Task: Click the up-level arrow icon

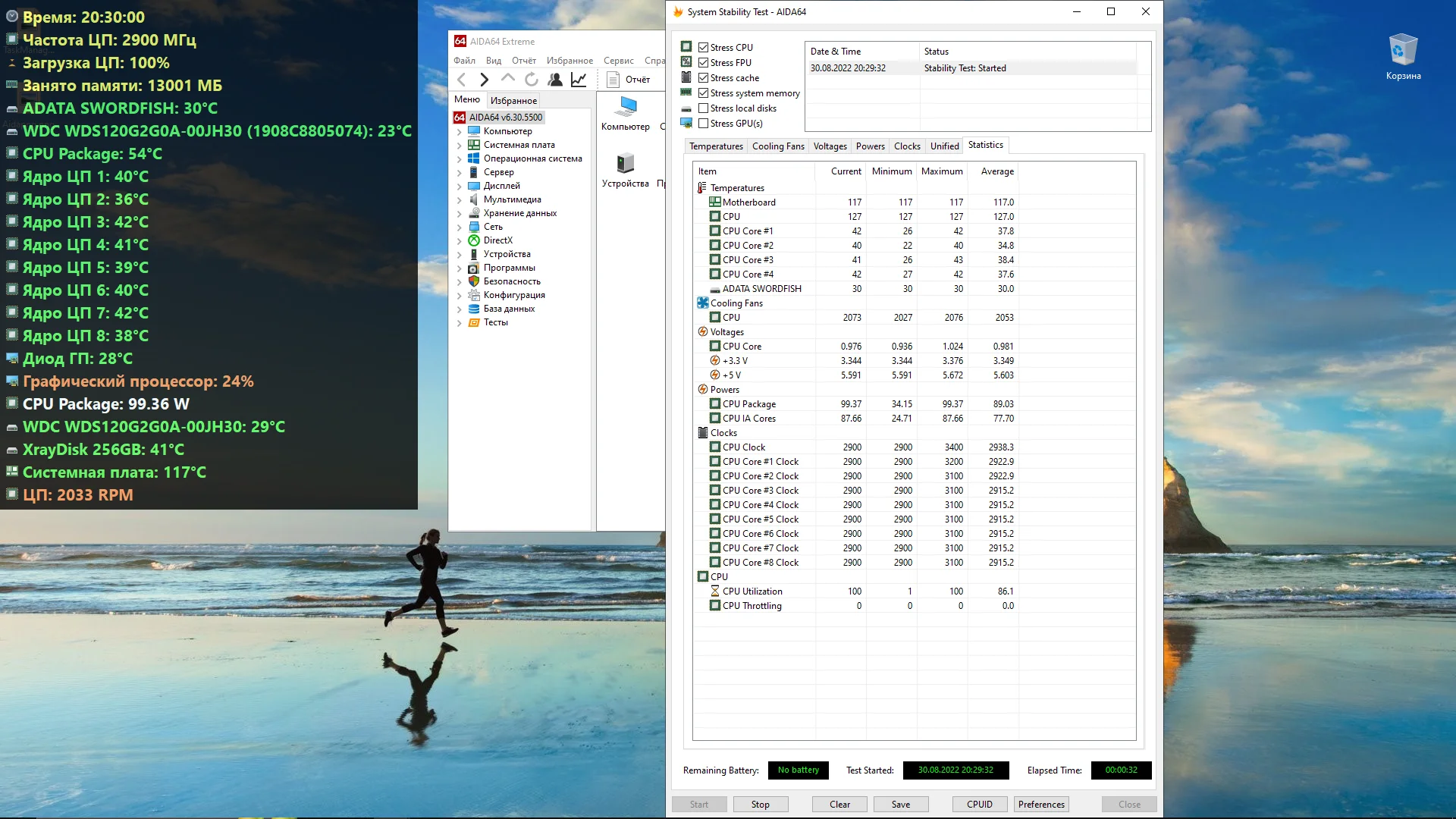Action: coord(508,79)
